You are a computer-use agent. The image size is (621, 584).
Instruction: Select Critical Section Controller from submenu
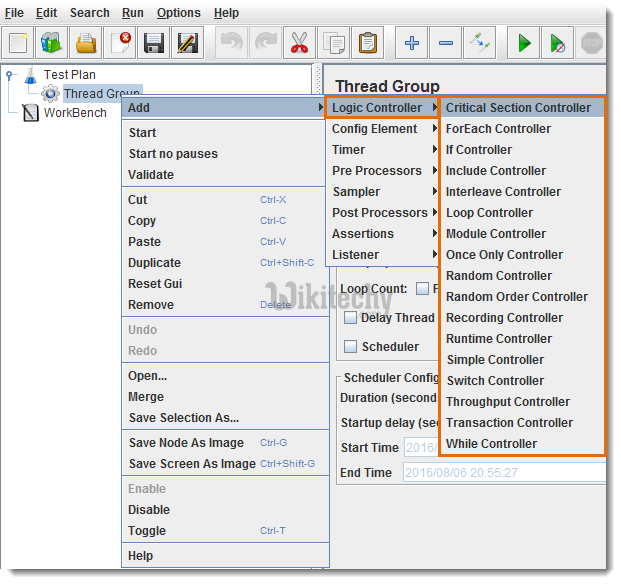(x=518, y=108)
